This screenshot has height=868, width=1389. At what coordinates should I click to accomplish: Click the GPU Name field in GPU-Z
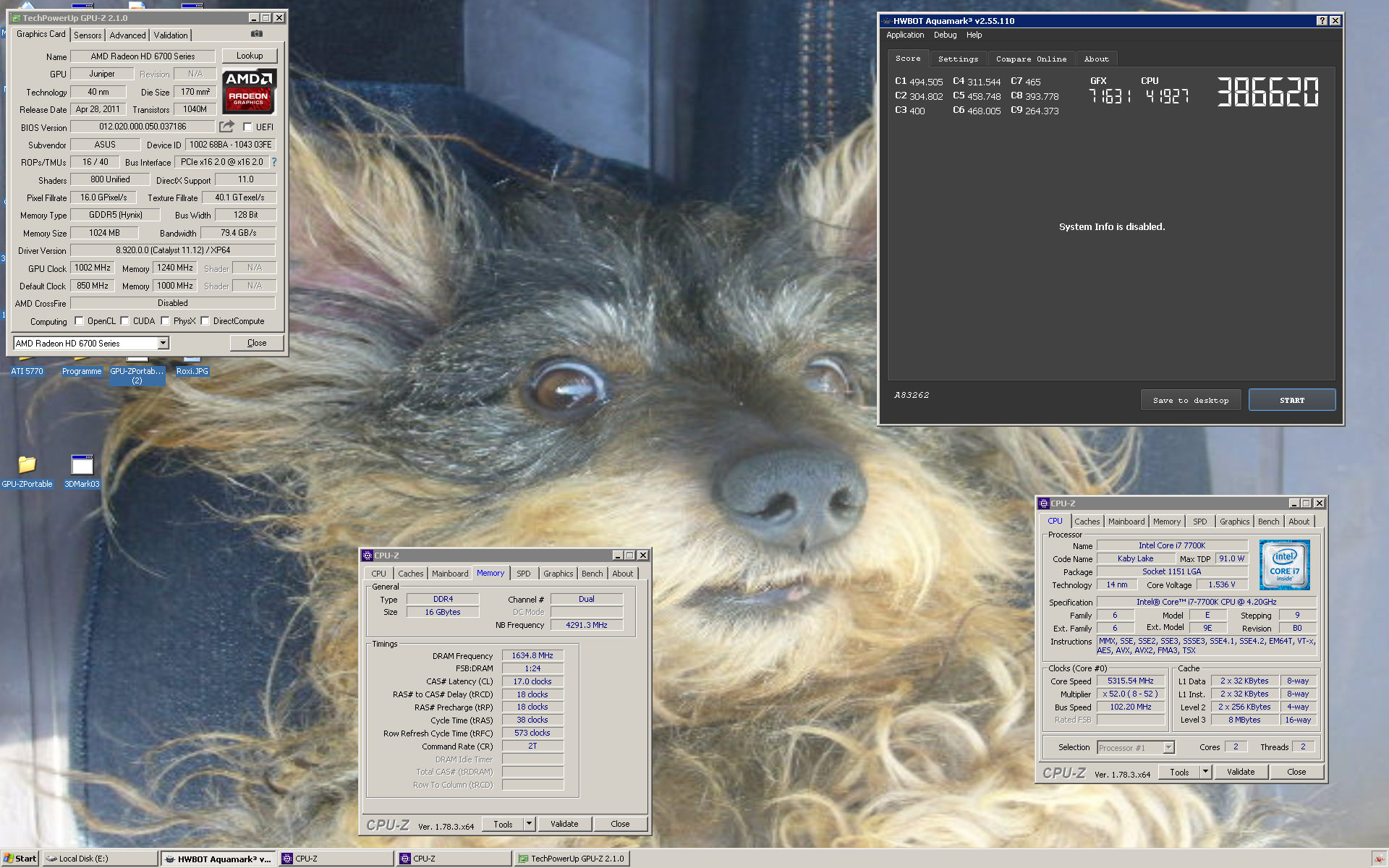tap(143, 56)
